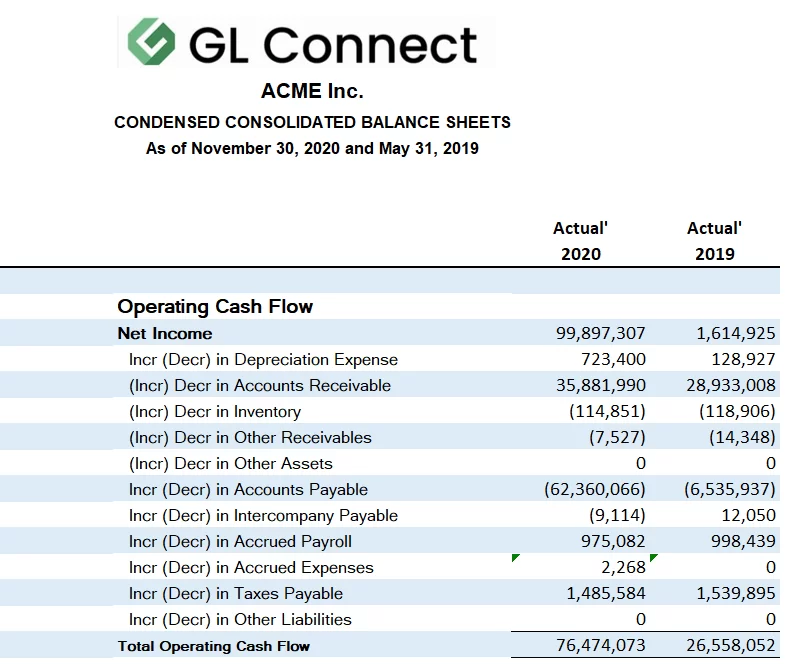Image resolution: width=788 pixels, height=666 pixels.
Task: Select the Taxes Payable 2019 value 1,539,895
Action: coord(735,593)
